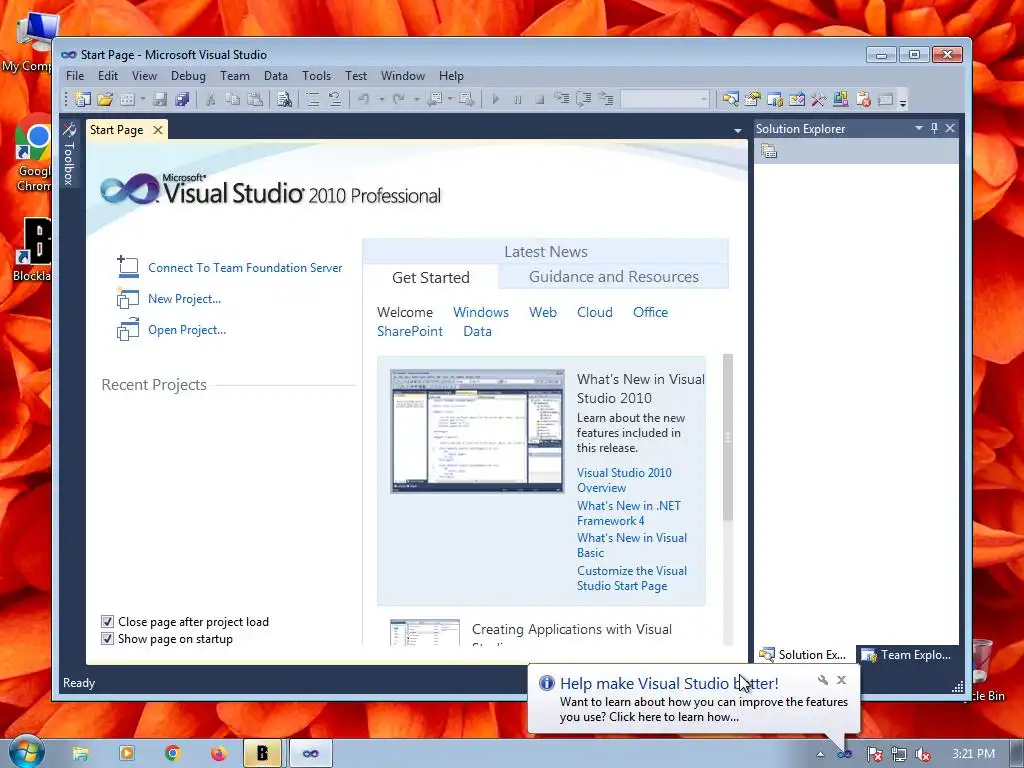Click the muted volume tray icon
The width and height of the screenshot is (1024, 768).
(x=923, y=755)
